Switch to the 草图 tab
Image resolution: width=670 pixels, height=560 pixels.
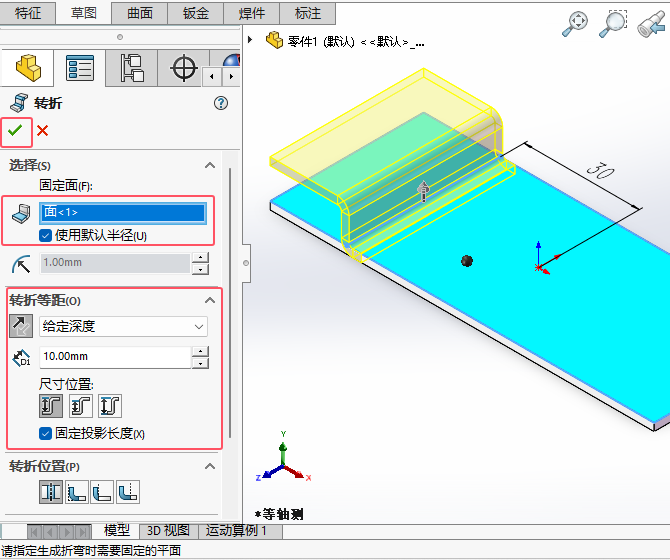[83, 13]
